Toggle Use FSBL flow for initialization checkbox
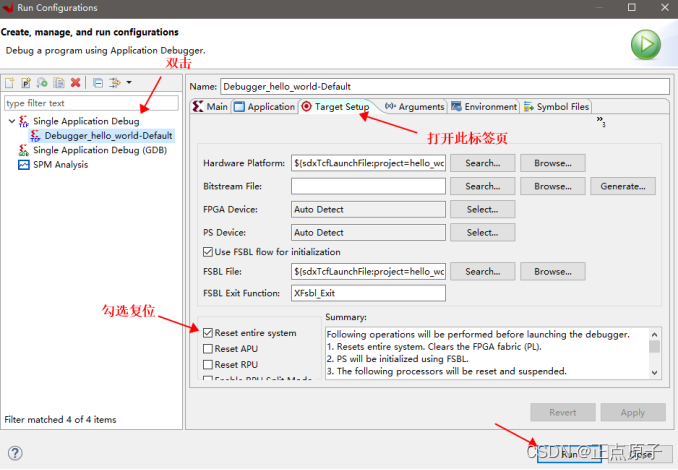 pyautogui.click(x=208, y=252)
